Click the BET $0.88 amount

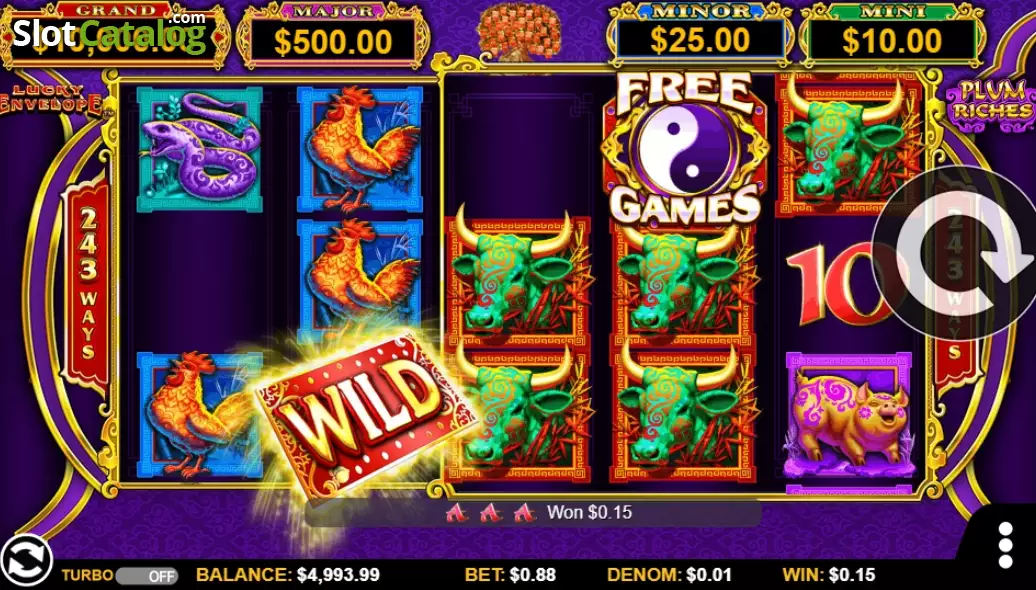point(510,574)
